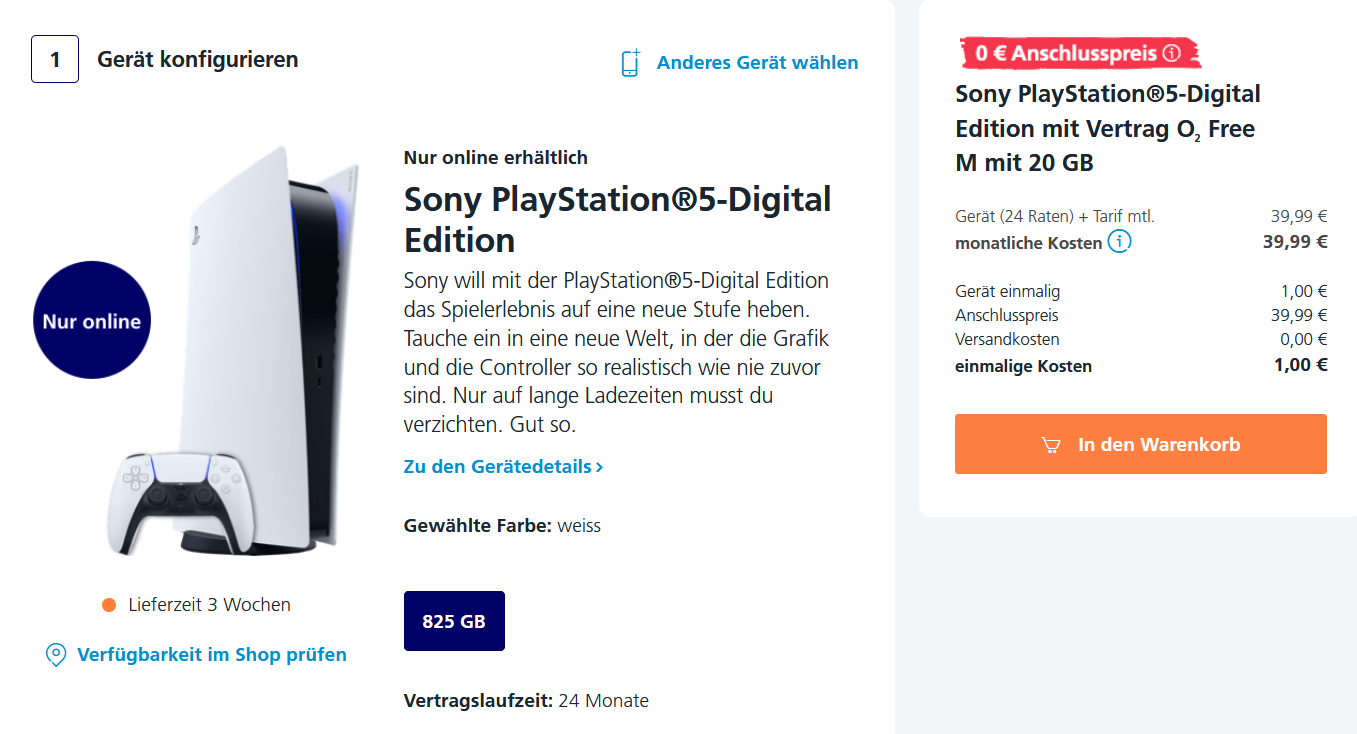Click the white DualSense controller image
The height and width of the screenshot is (734, 1357).
174,500
